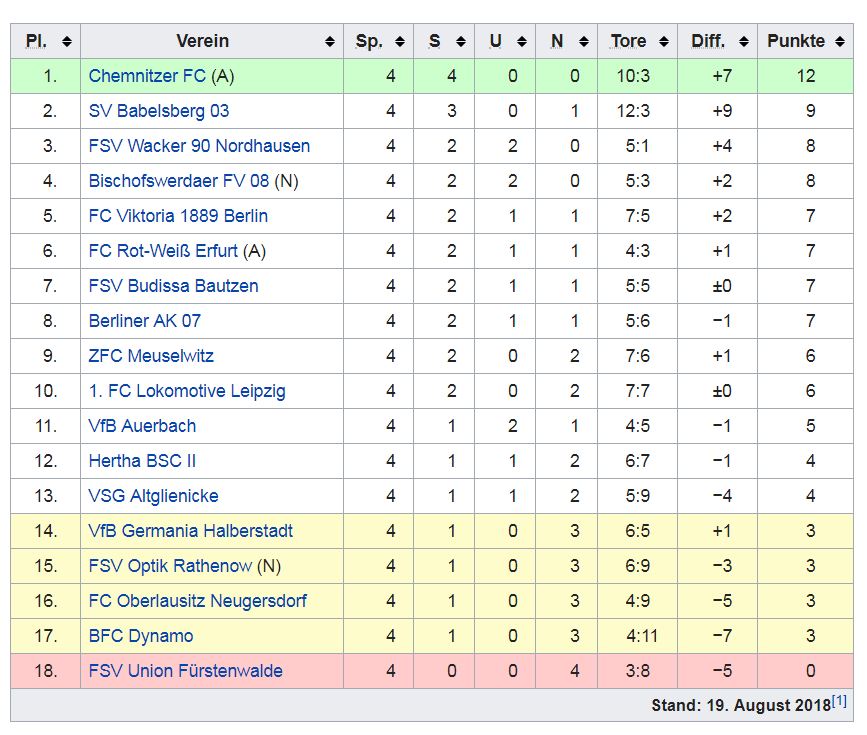Open Chemnitzer FC team link
This screenshot has width=867, height=735.
148,76
